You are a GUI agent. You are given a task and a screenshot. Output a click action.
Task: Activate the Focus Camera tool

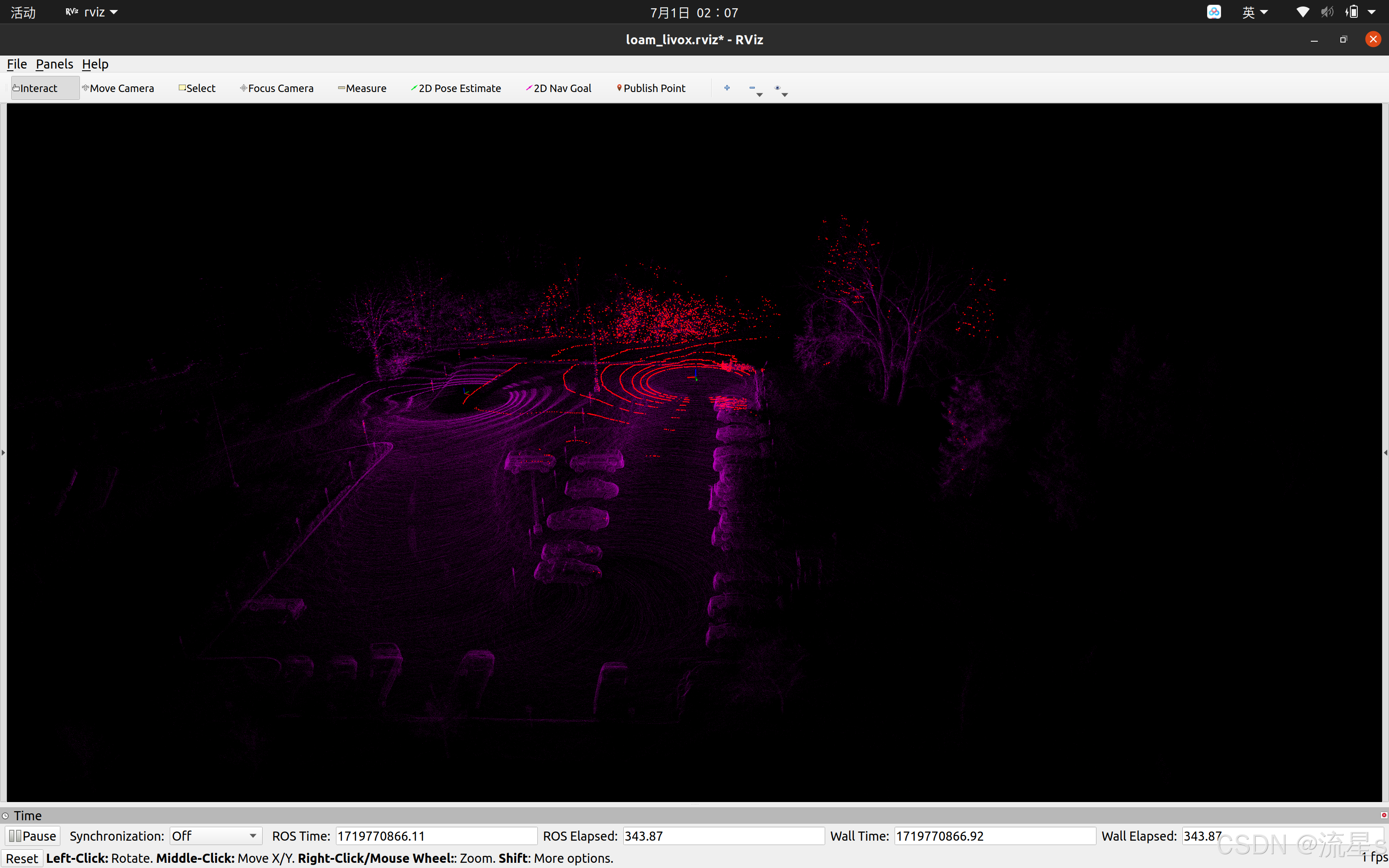[276, 88]
